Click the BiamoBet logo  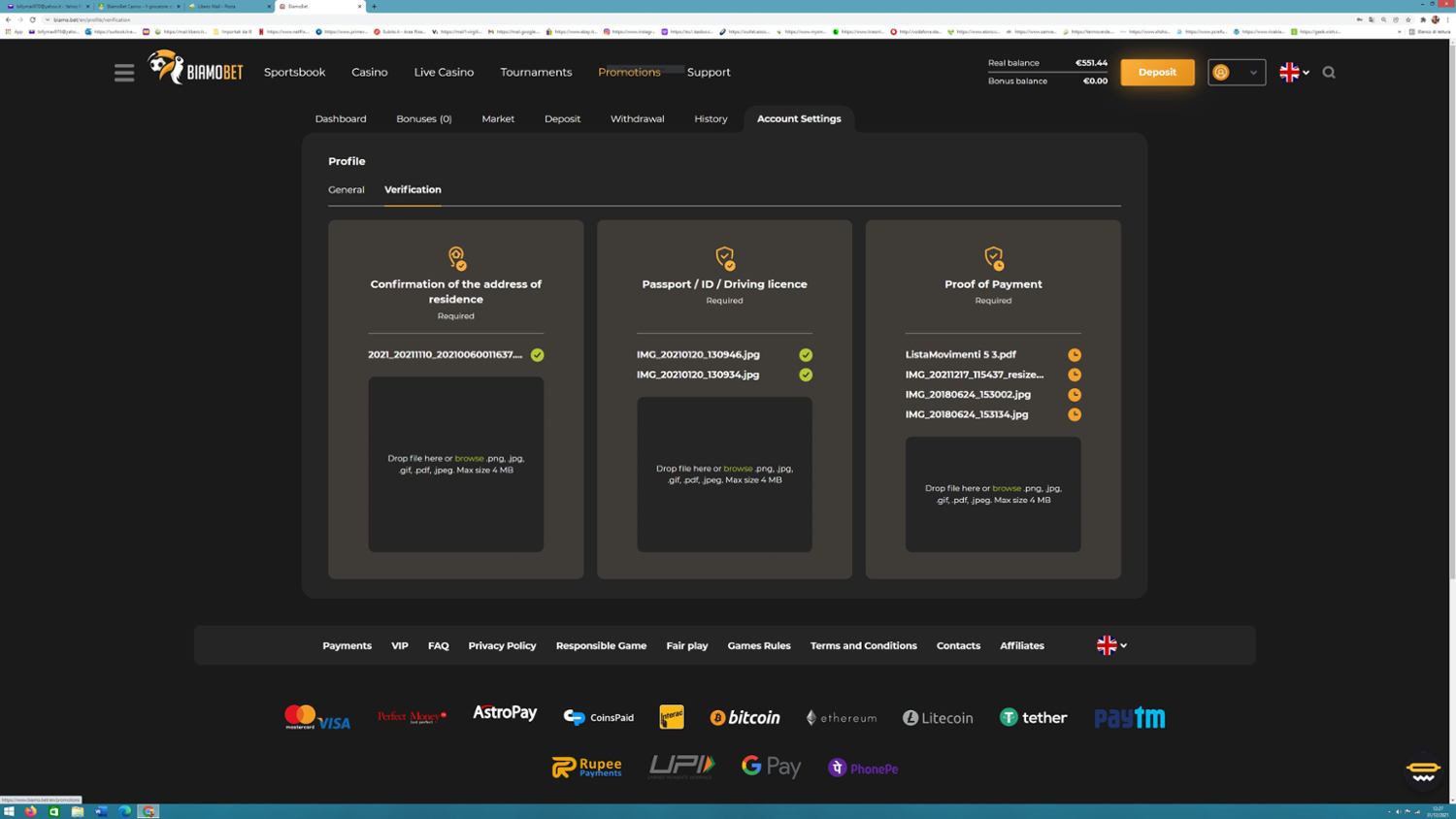click(195, 69)
